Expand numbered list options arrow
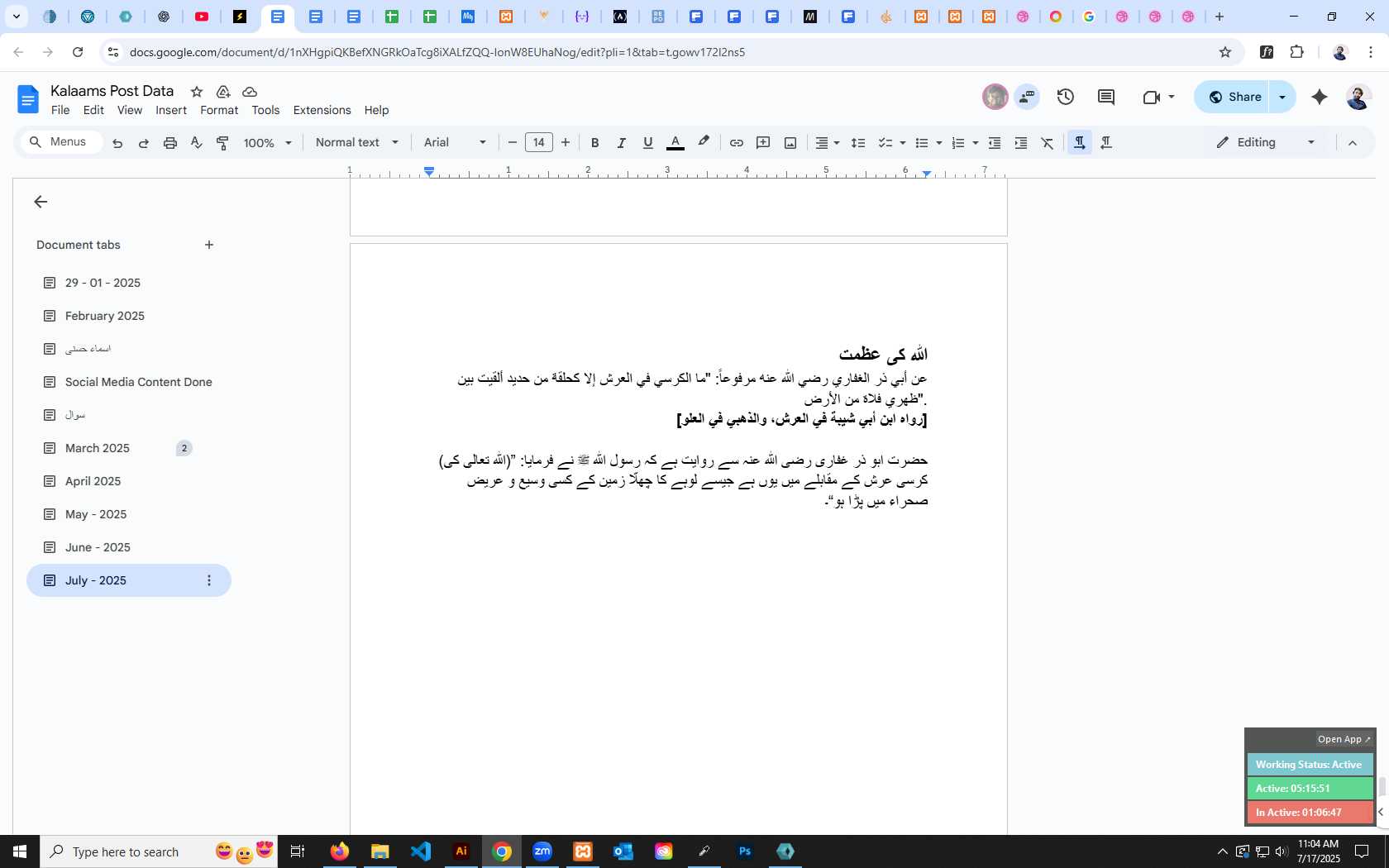Image resolution: width=1389 pixels, height=868 pixels. coord(976,143)
